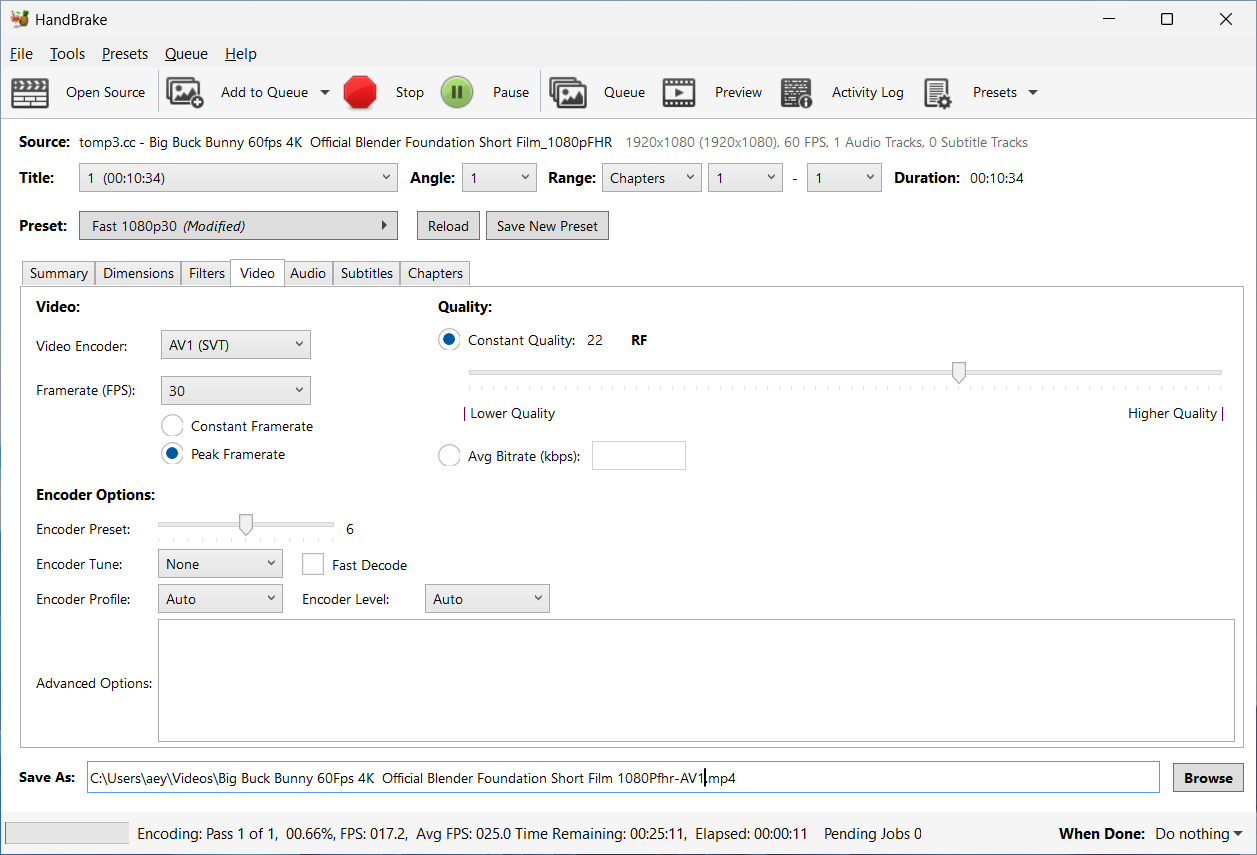Click the Reload preset button
Viewport: 1257px width, 855px height.
(x=448, y=226)
